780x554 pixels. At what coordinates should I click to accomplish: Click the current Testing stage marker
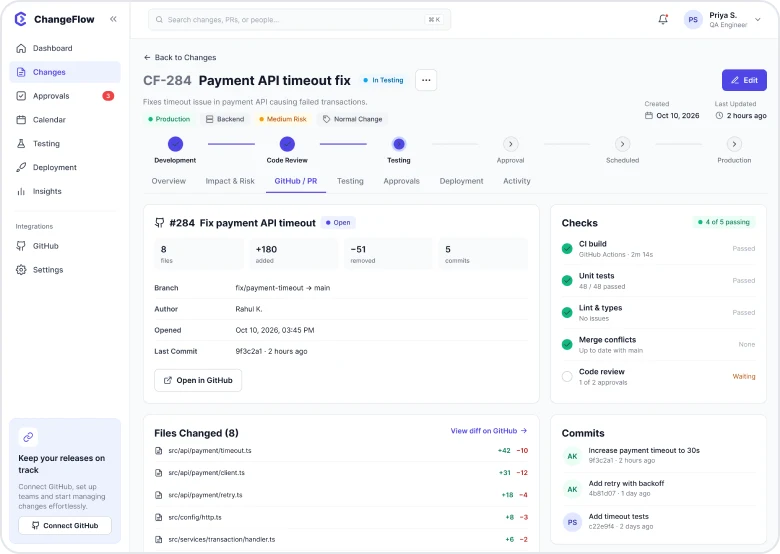399,144
